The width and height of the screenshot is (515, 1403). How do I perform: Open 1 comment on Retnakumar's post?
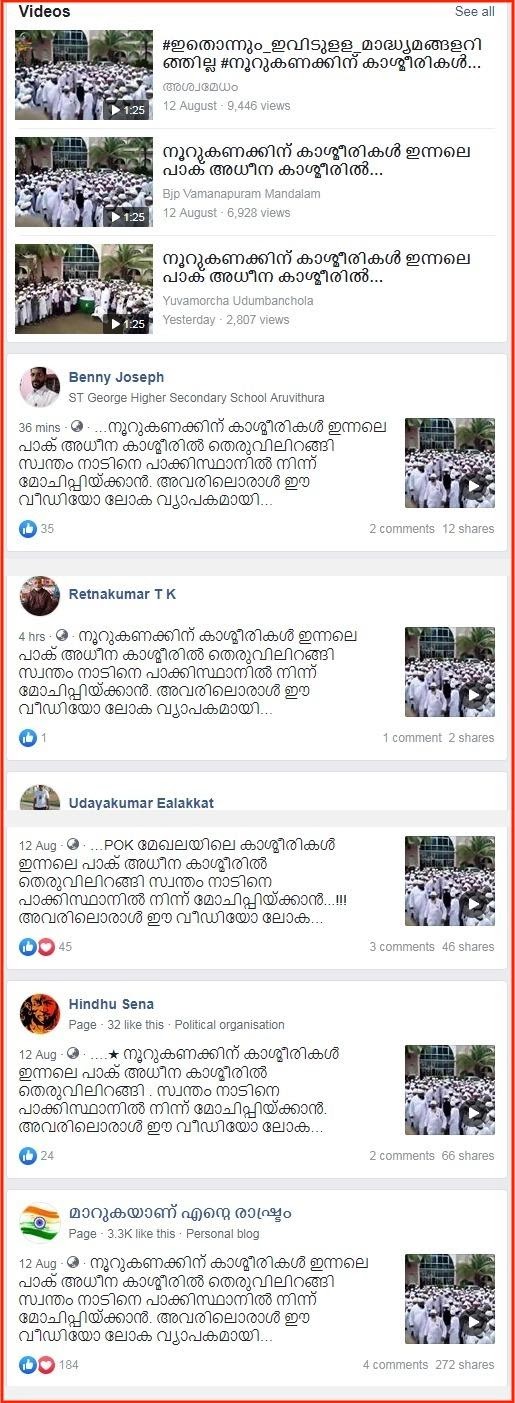[x=412, y=738]
